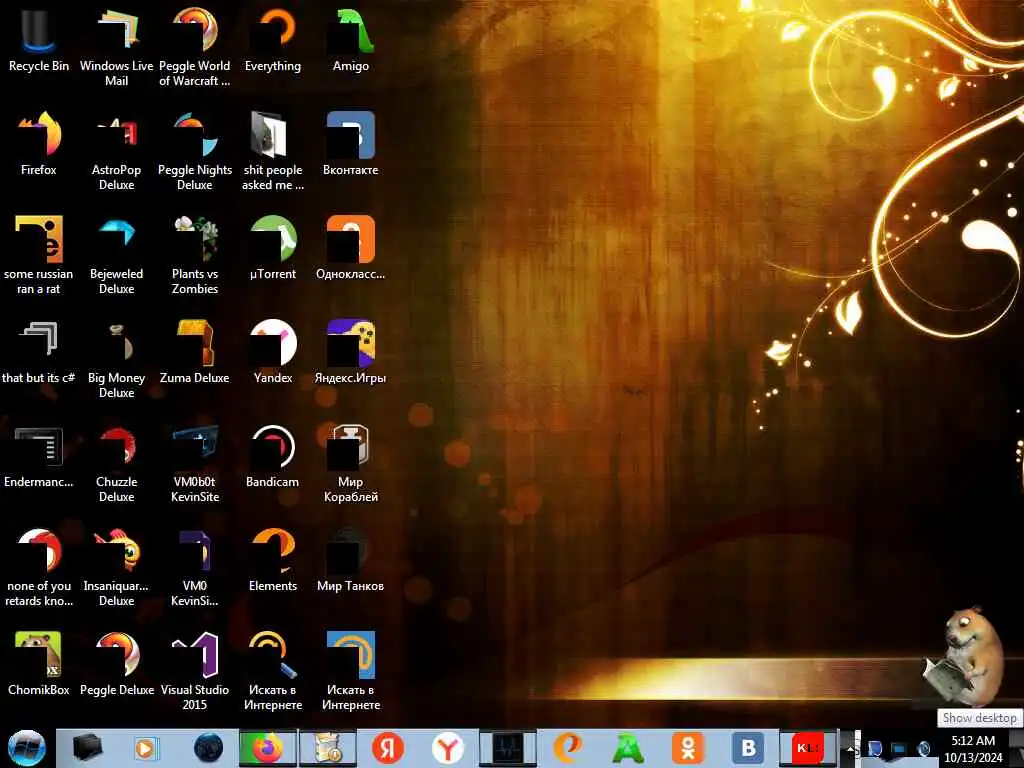Click the AstroPop Deluxe game icon
This screenshot has width=1024, height=768.
pyautogui.click(x=116, y=150)
